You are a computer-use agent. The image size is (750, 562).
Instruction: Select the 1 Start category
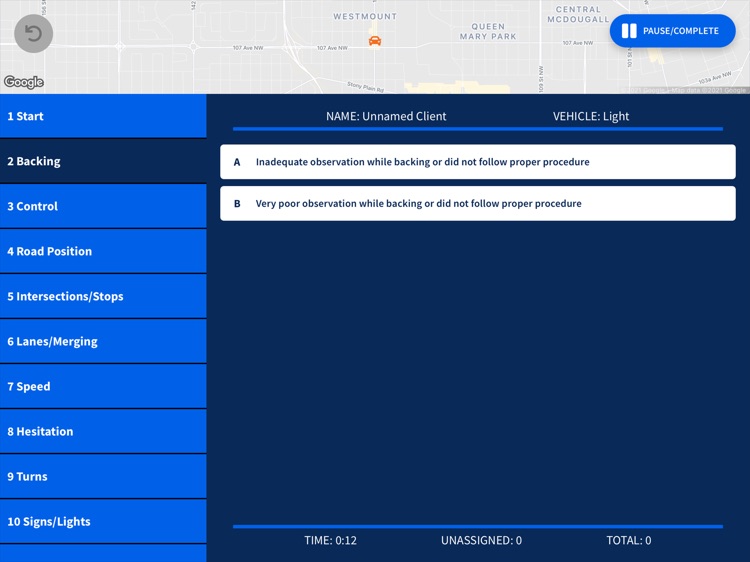(x=103, y=116)
